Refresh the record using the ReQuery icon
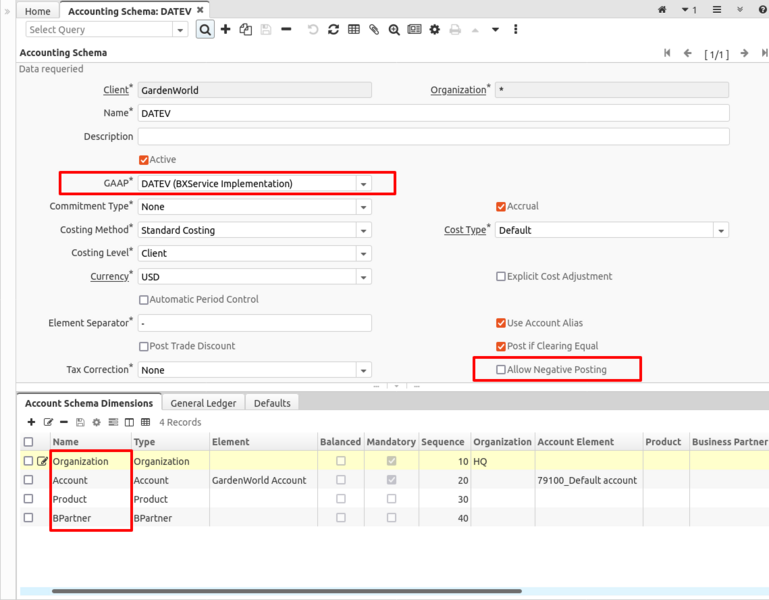Screen dimensions: 769x600 333,30
